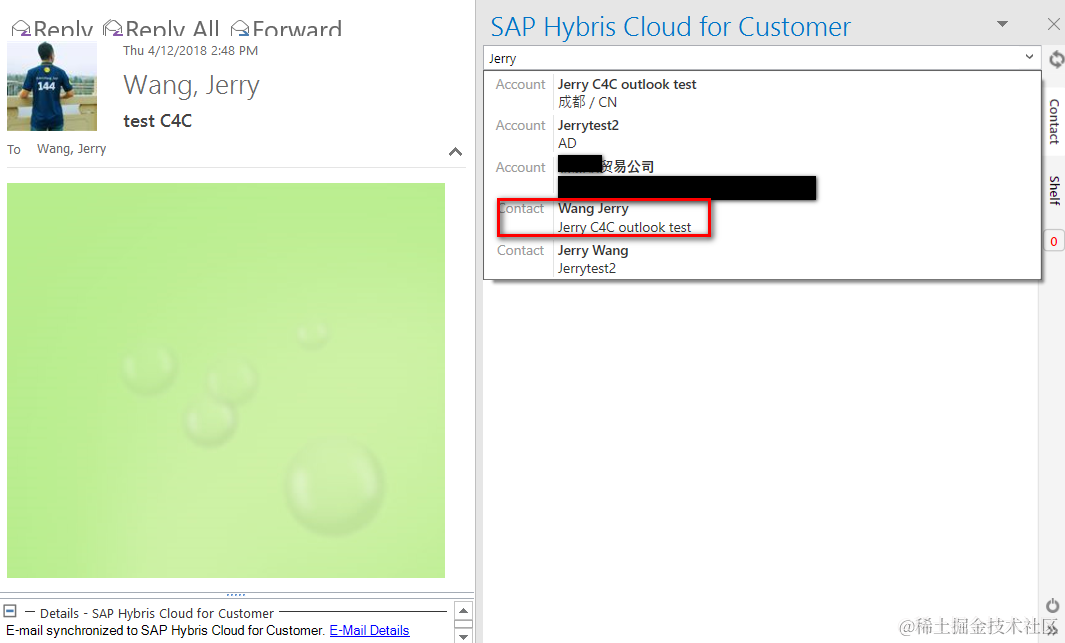1065x643 pixels.
Task: Click the test C4C subject text
Action: point(158,121)
